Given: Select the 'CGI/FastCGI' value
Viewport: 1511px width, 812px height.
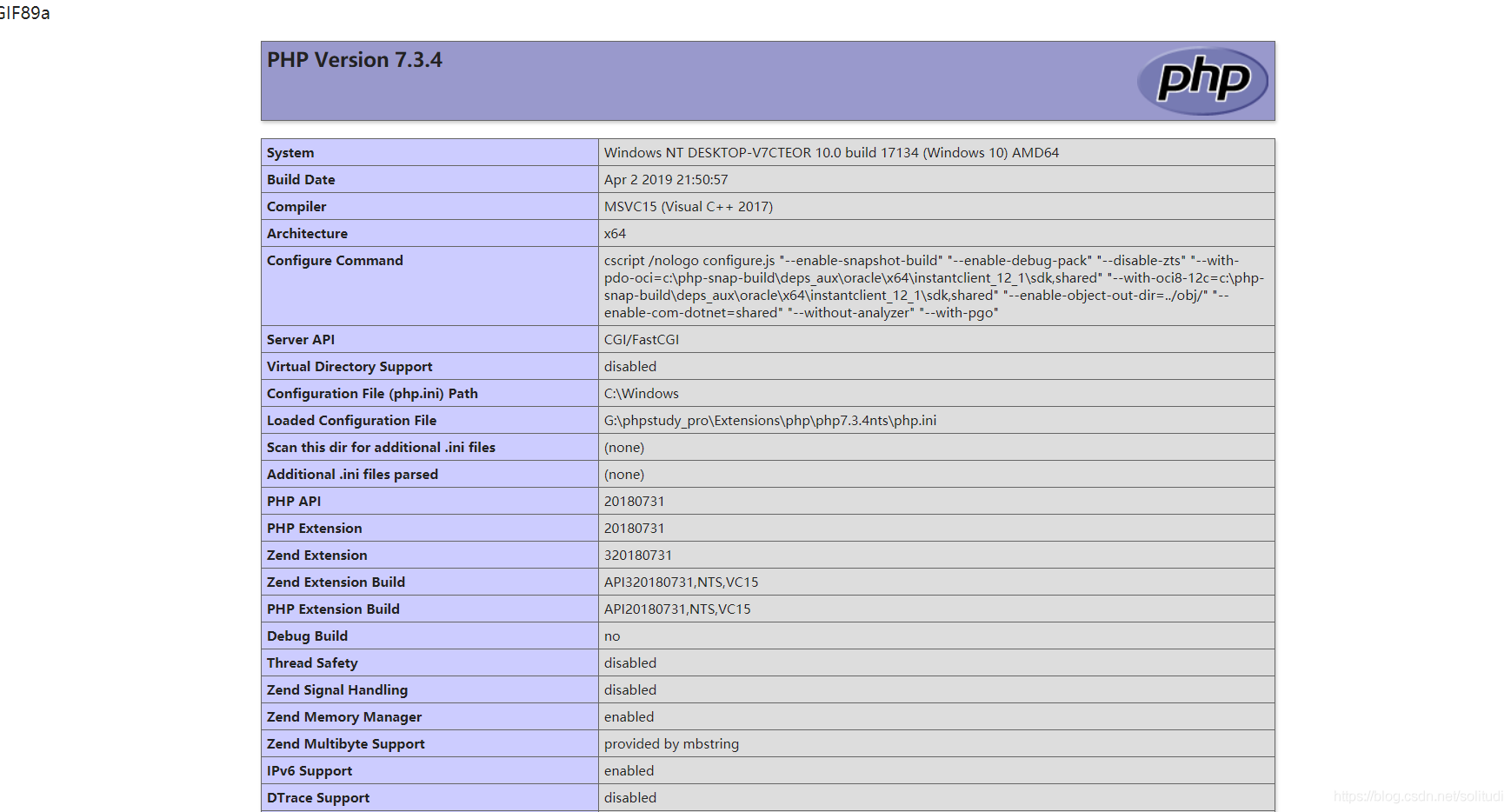Looking at the screenshot, I should (642, 340).
